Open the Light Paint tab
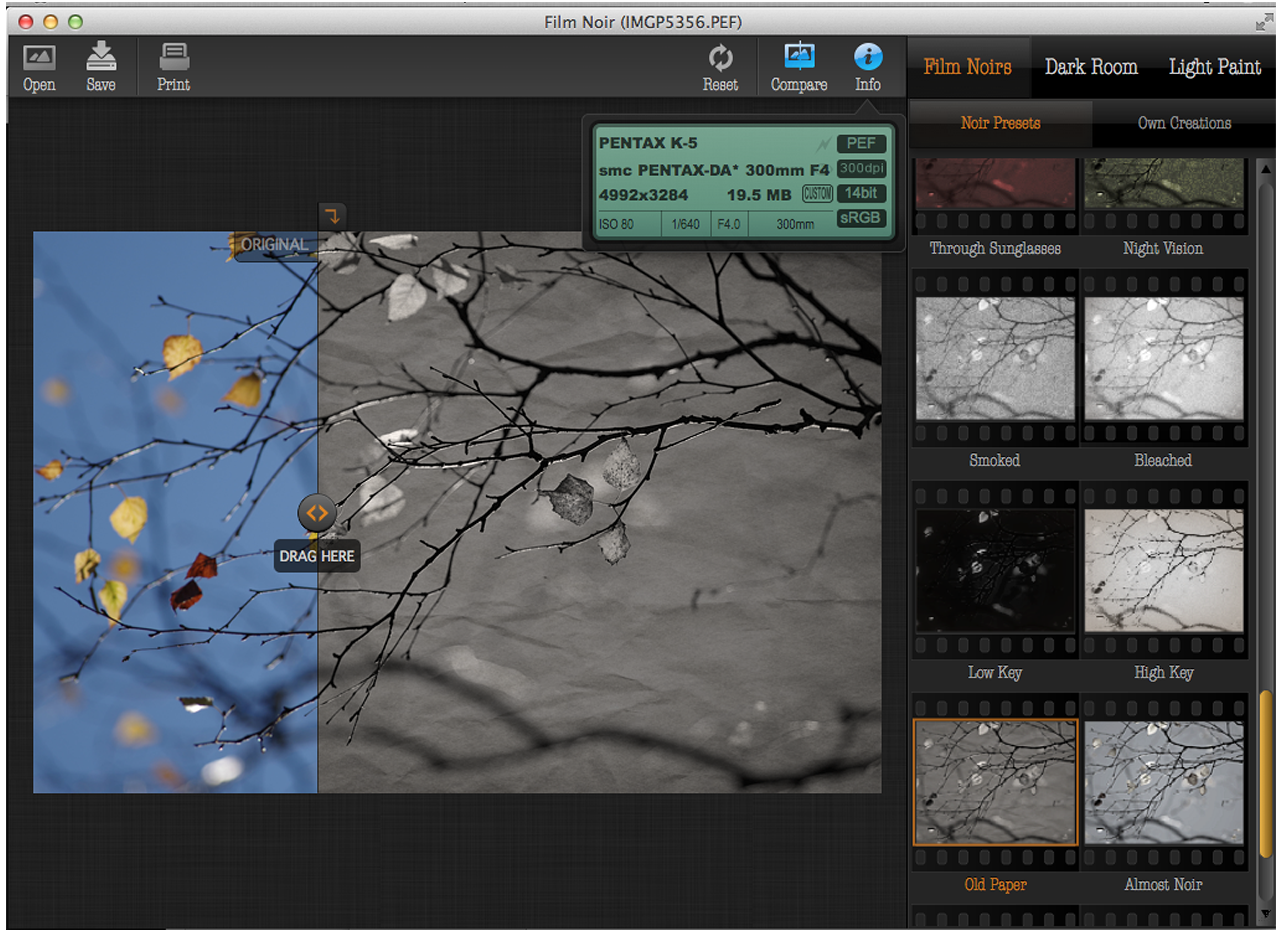This screenshot has height=930, width=1280. click(x=1215, y=67)
